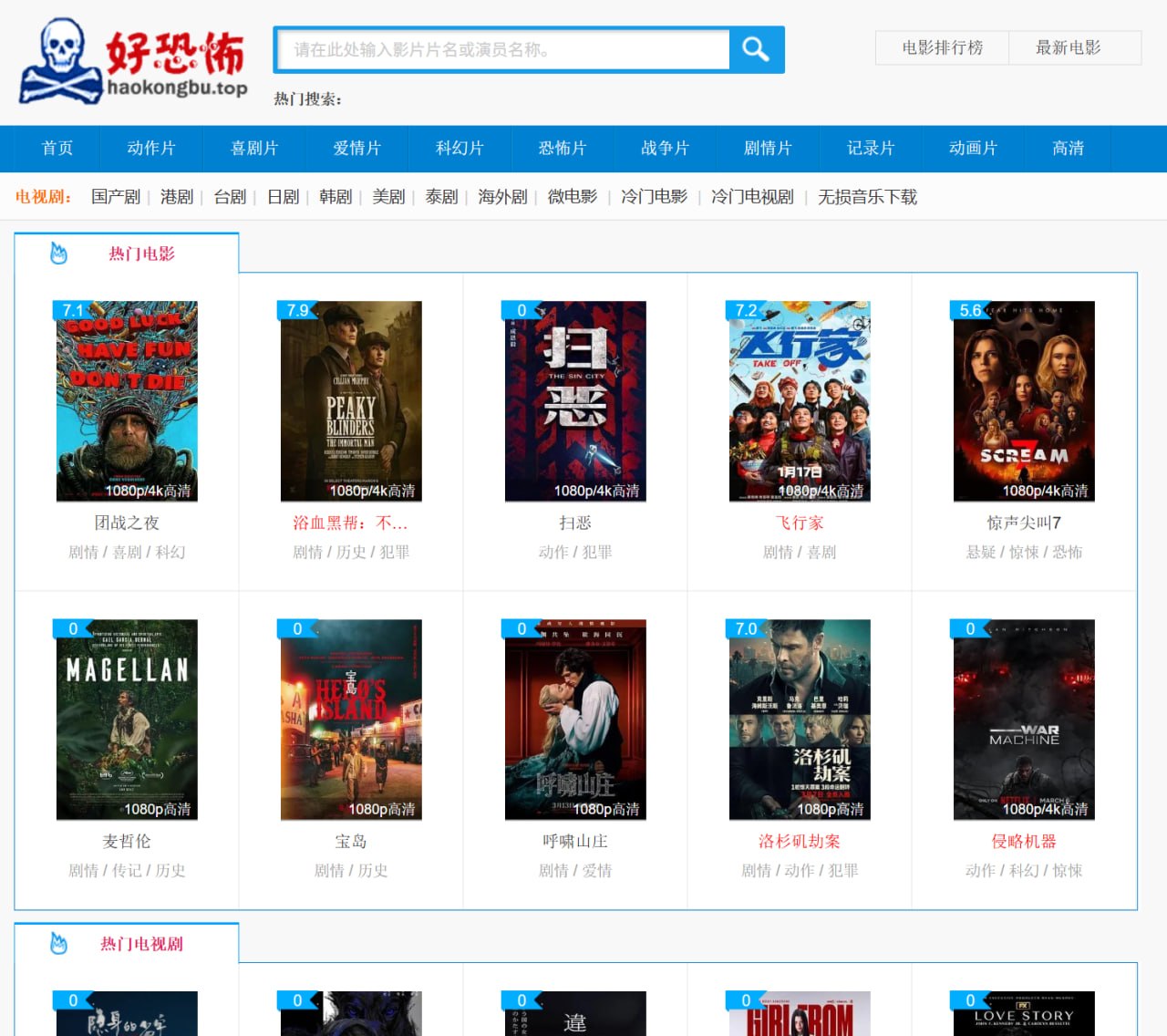The image size is (1167, 1036).
Task: Click the 7.0 rating badge on 洛杉矶劫案 poster
Action: coord(746,628)
